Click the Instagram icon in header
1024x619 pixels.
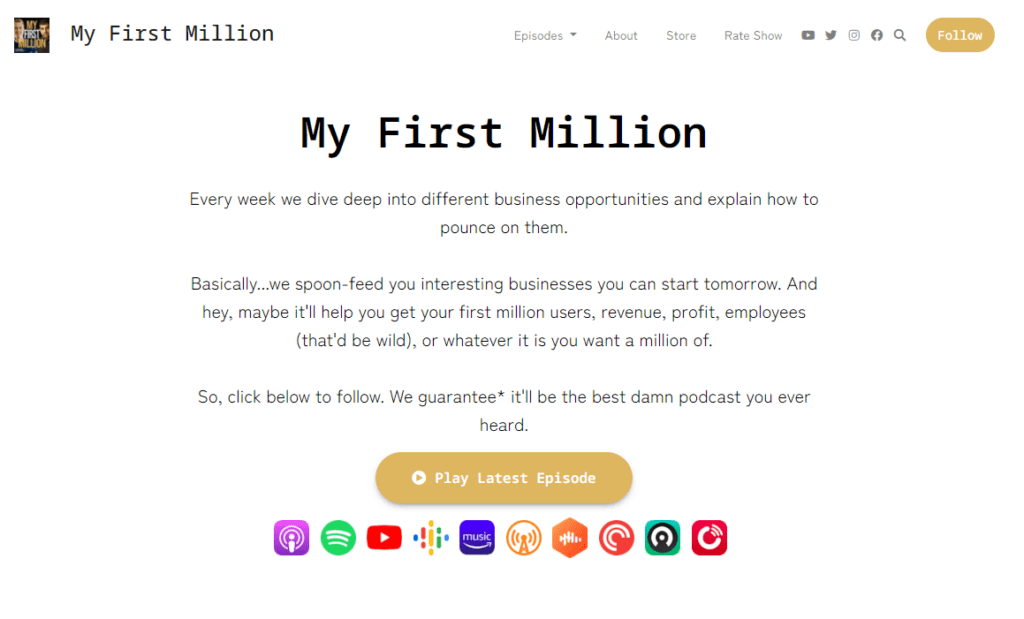pos(854,35)
